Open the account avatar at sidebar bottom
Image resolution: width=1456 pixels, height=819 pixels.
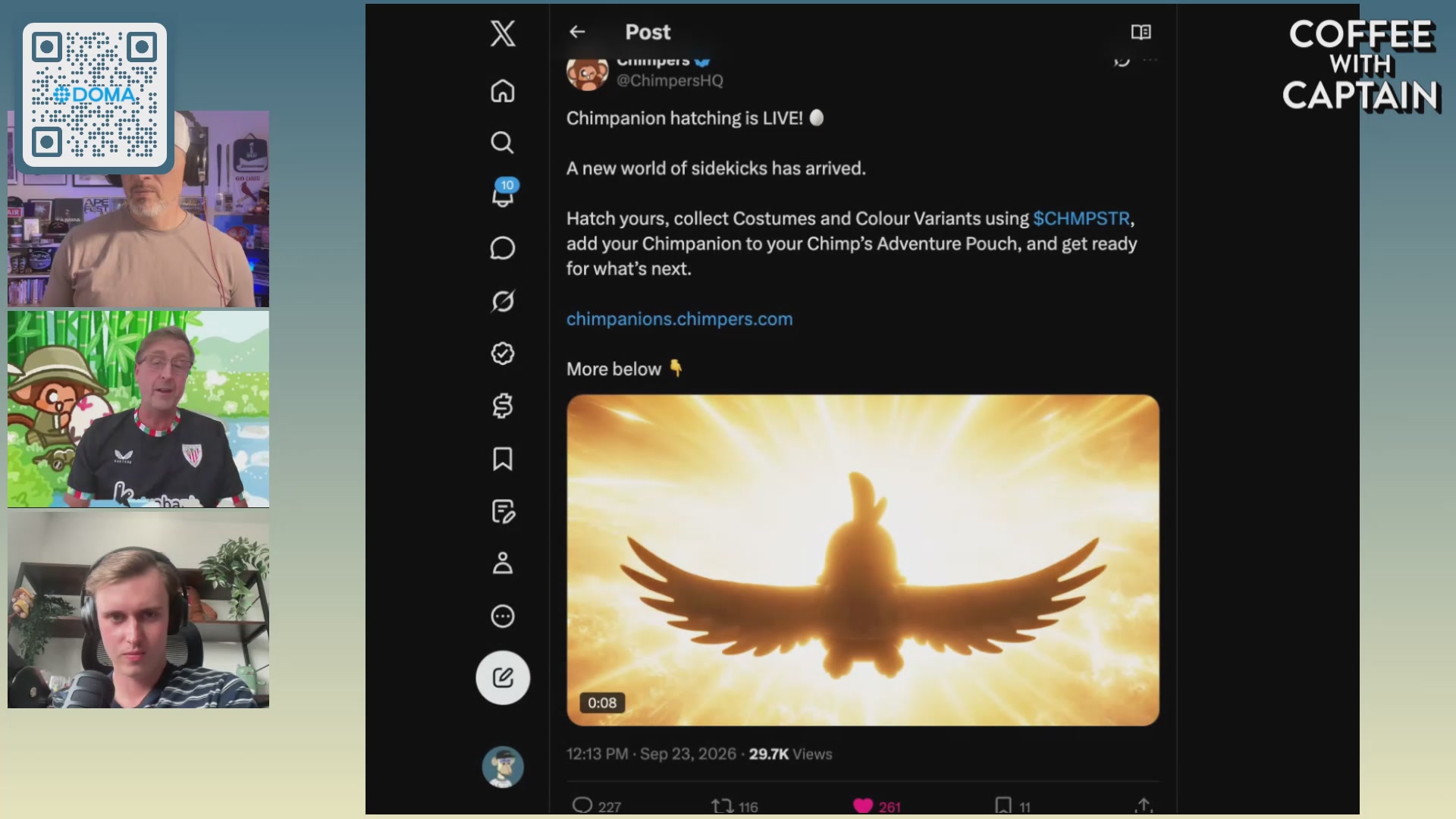click(503, 767)
